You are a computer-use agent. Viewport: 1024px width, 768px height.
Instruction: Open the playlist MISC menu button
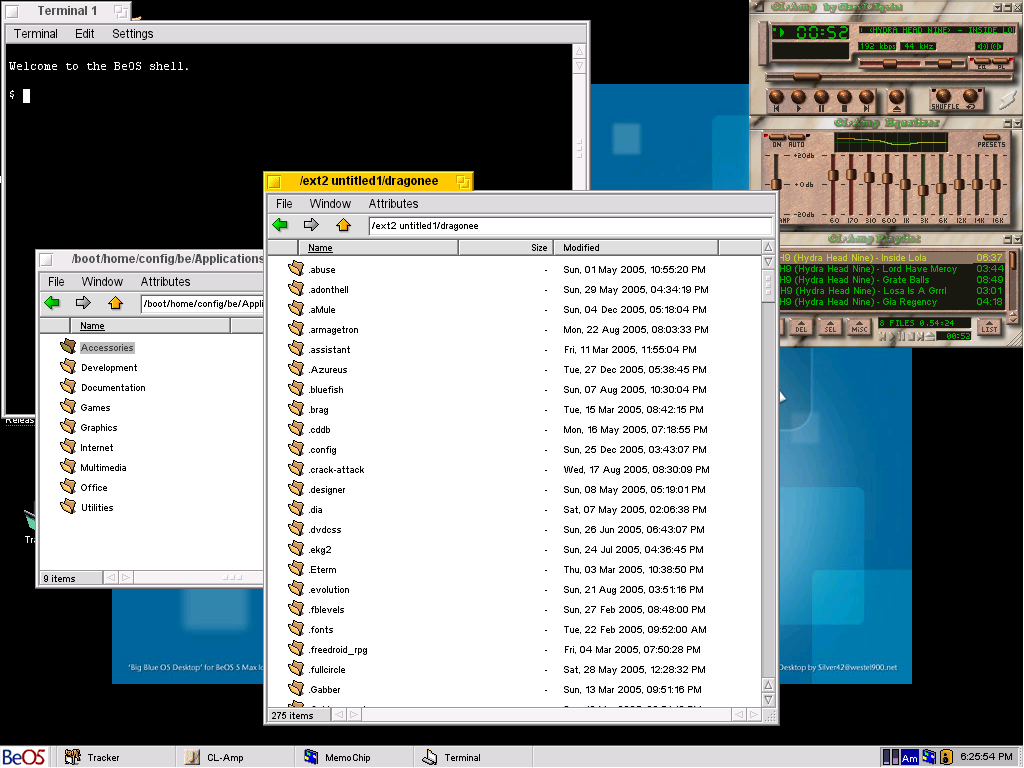click(x=859, y=327)
